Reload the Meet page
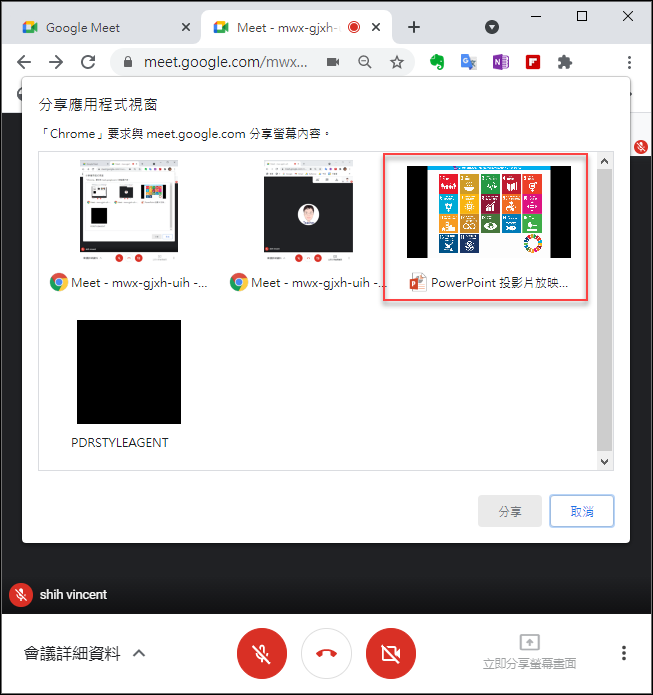This screenshot has width=653, height=695. [88, 62]
